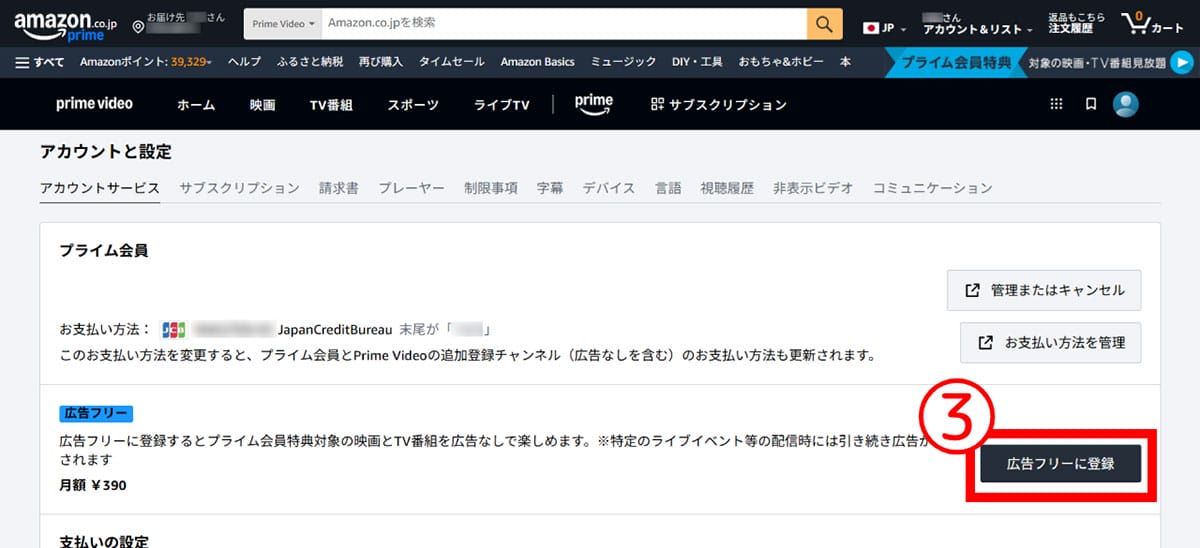1200x548 pixels.
Task: Click the Amazon.co.jp search field
Action: coord(565,23)
